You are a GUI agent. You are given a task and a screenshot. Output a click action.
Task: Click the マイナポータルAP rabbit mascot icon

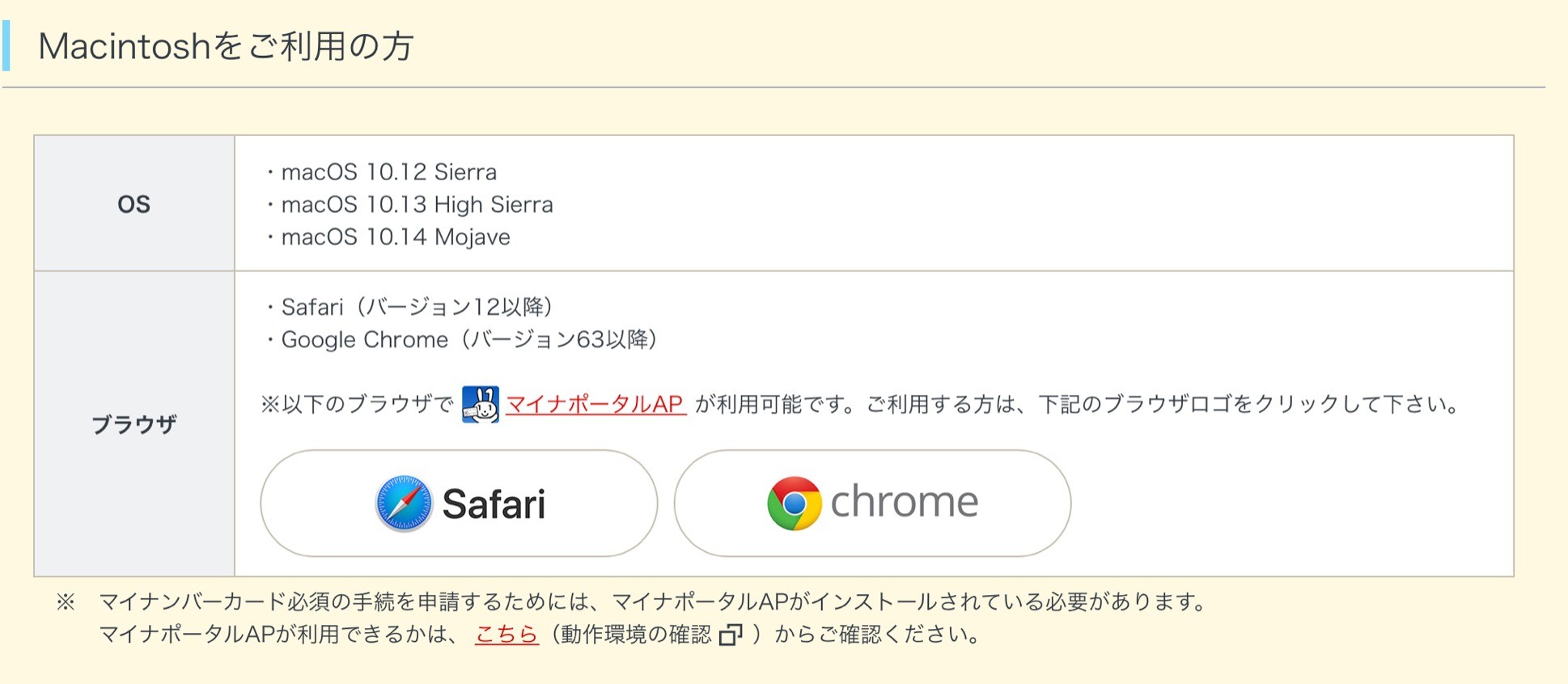(481, 404)
